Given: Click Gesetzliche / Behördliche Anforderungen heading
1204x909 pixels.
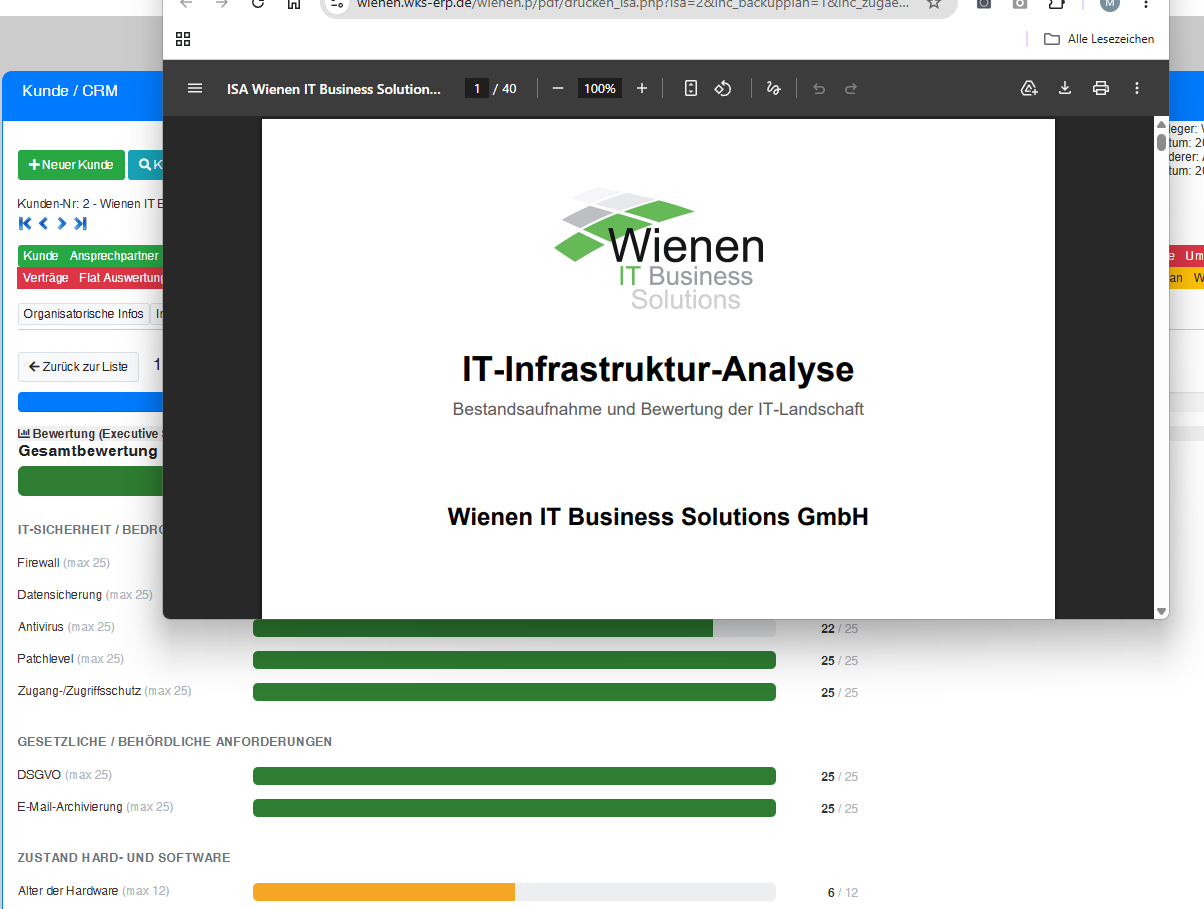Looking at the screenshot, I should [175, 742].
